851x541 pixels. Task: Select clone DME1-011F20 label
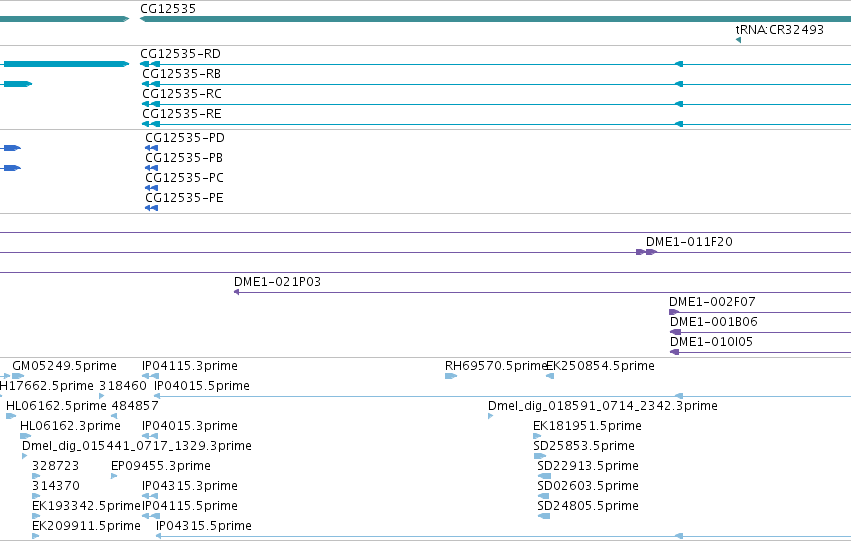(x=689, y=242)
